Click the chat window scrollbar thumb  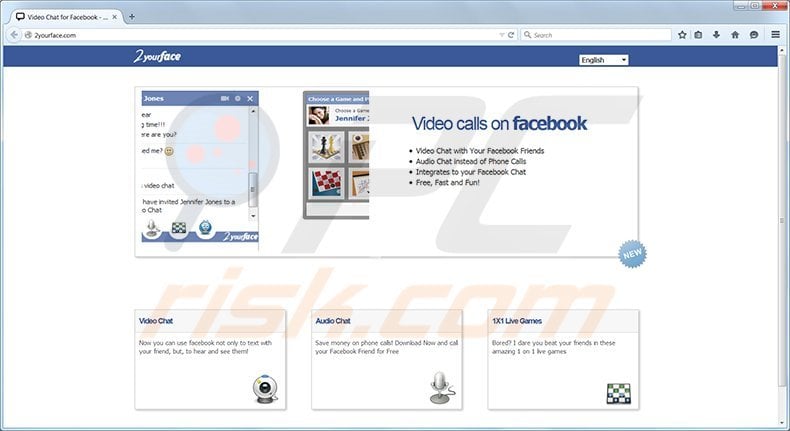(253, 190)
